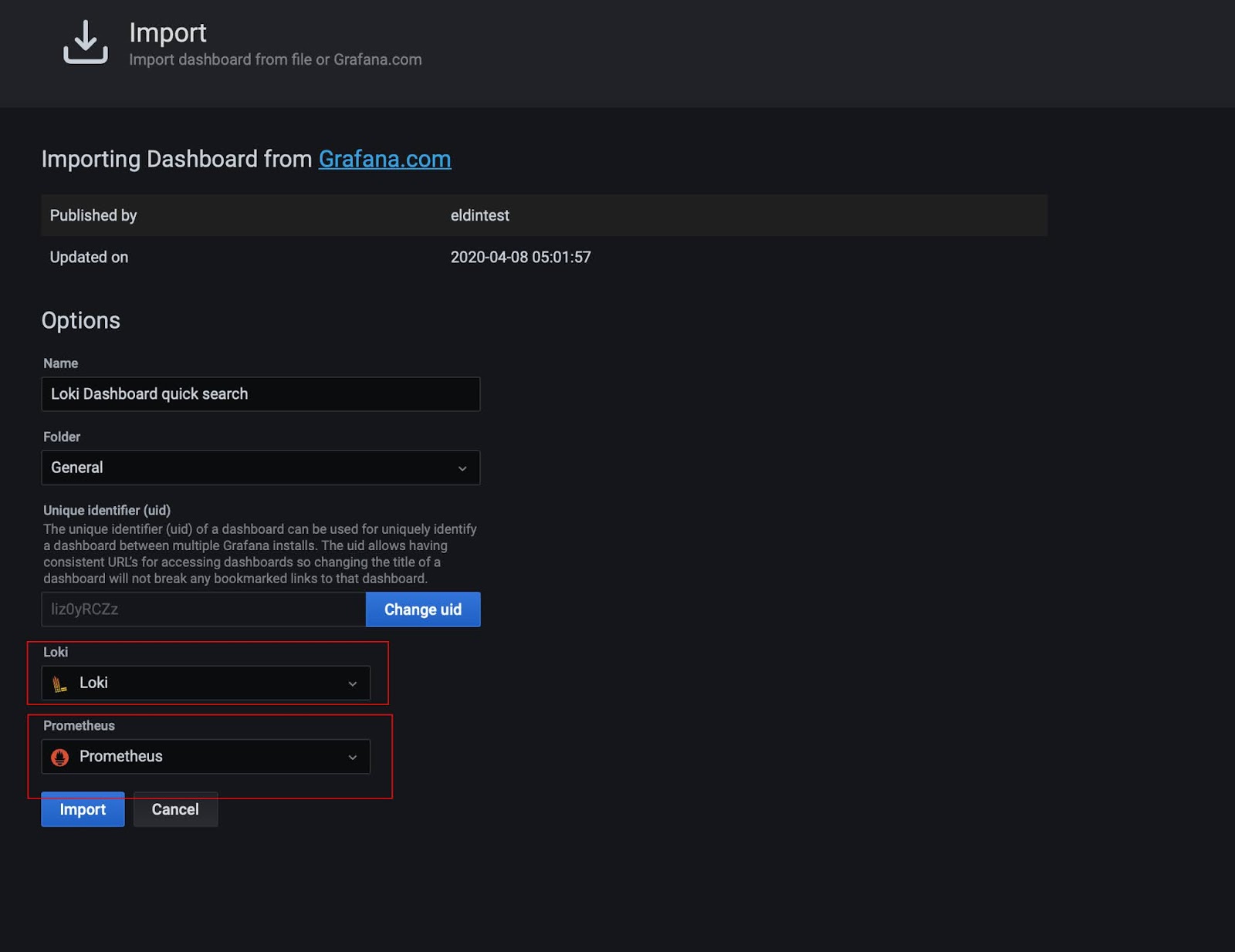This screenshot has width=1235, height=952.
Task: Click the Change uid button
Action: click(x=423, y=609)
